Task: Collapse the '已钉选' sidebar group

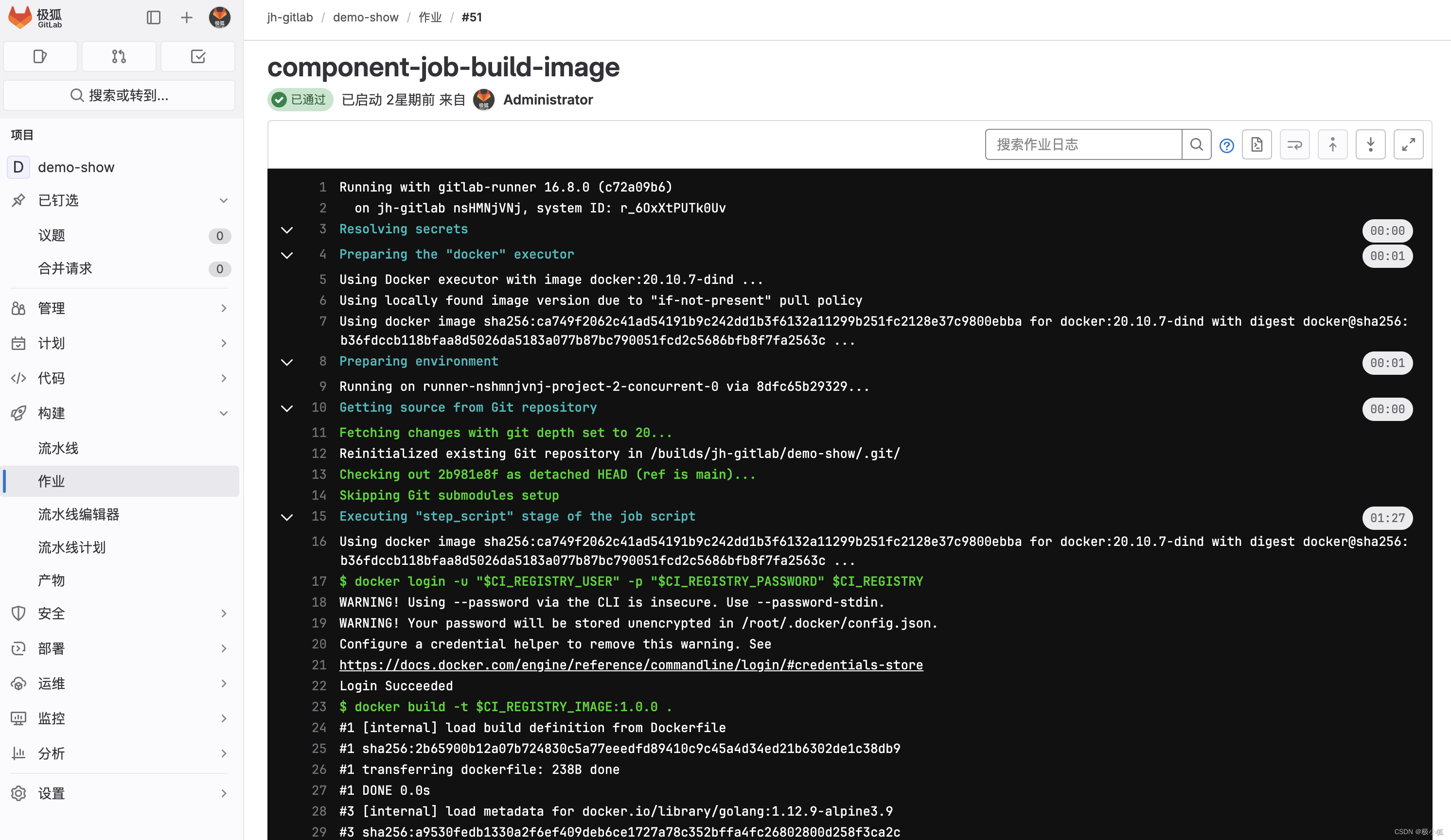Action: [x=223, y=200]
